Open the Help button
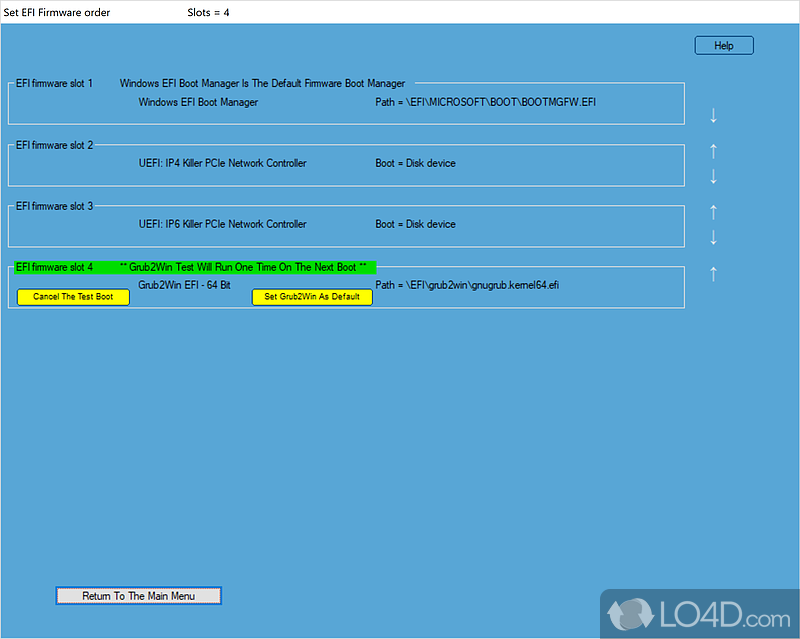Image resolution: width=800 pixels, height=639 pixels. (x=723, y=45)
